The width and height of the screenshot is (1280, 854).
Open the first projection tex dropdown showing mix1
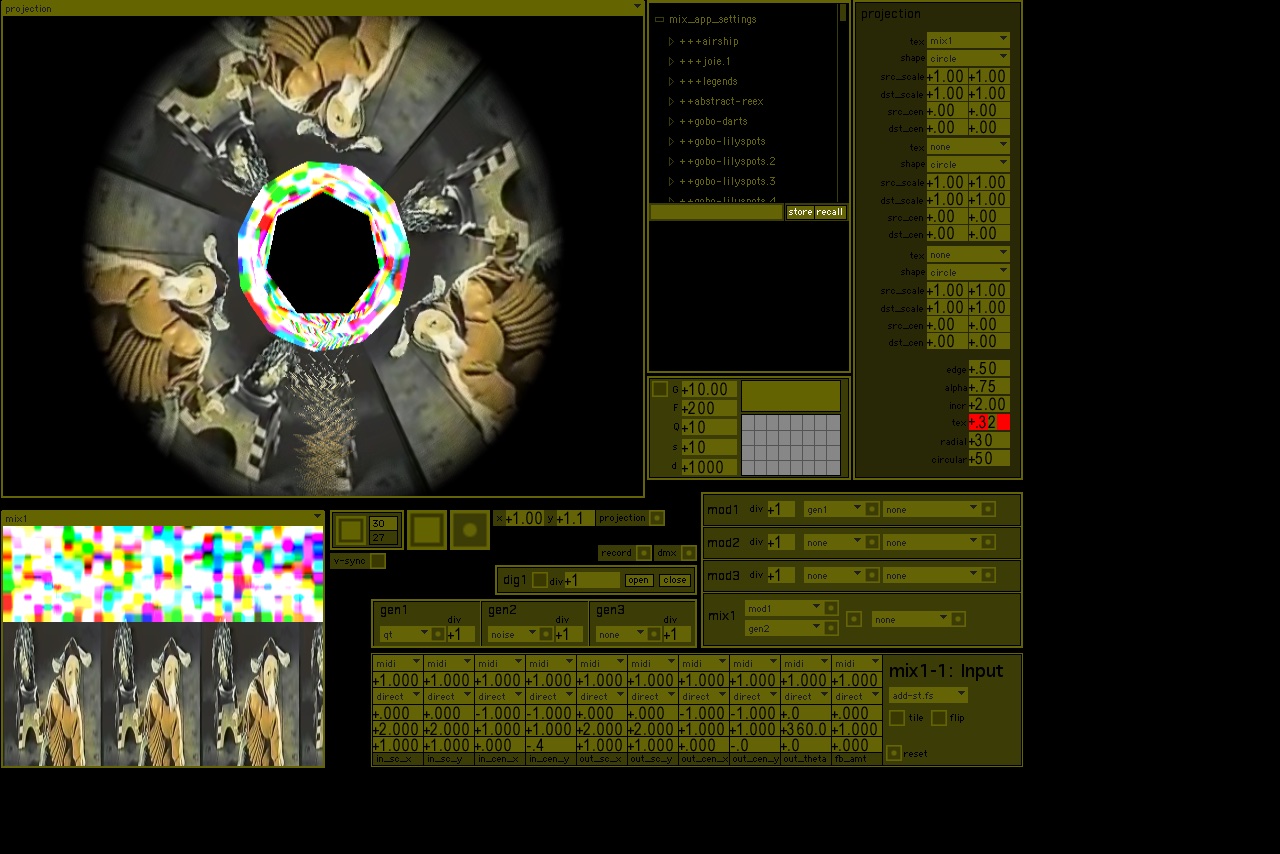[967, 41]
